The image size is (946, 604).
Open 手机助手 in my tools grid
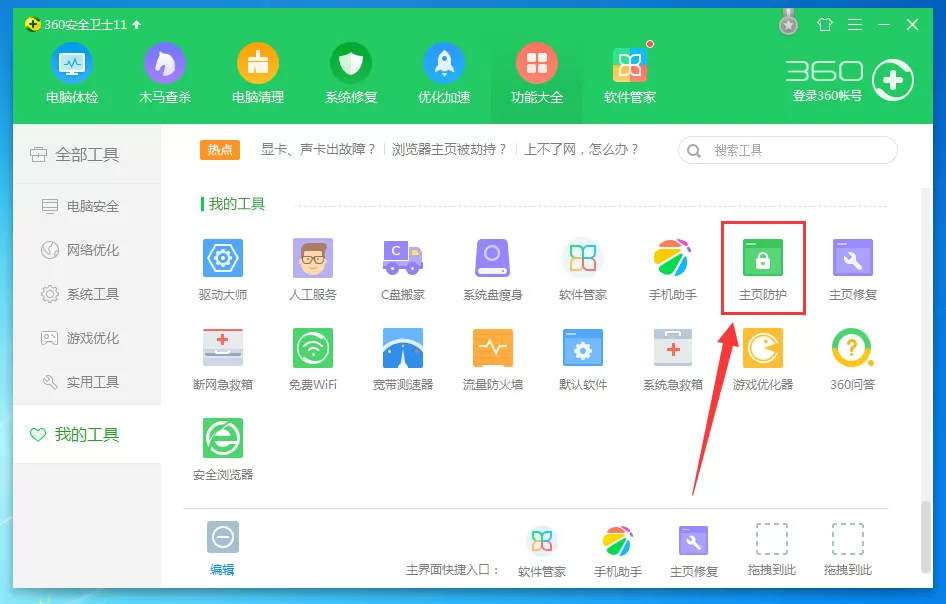tap(672, 269)
